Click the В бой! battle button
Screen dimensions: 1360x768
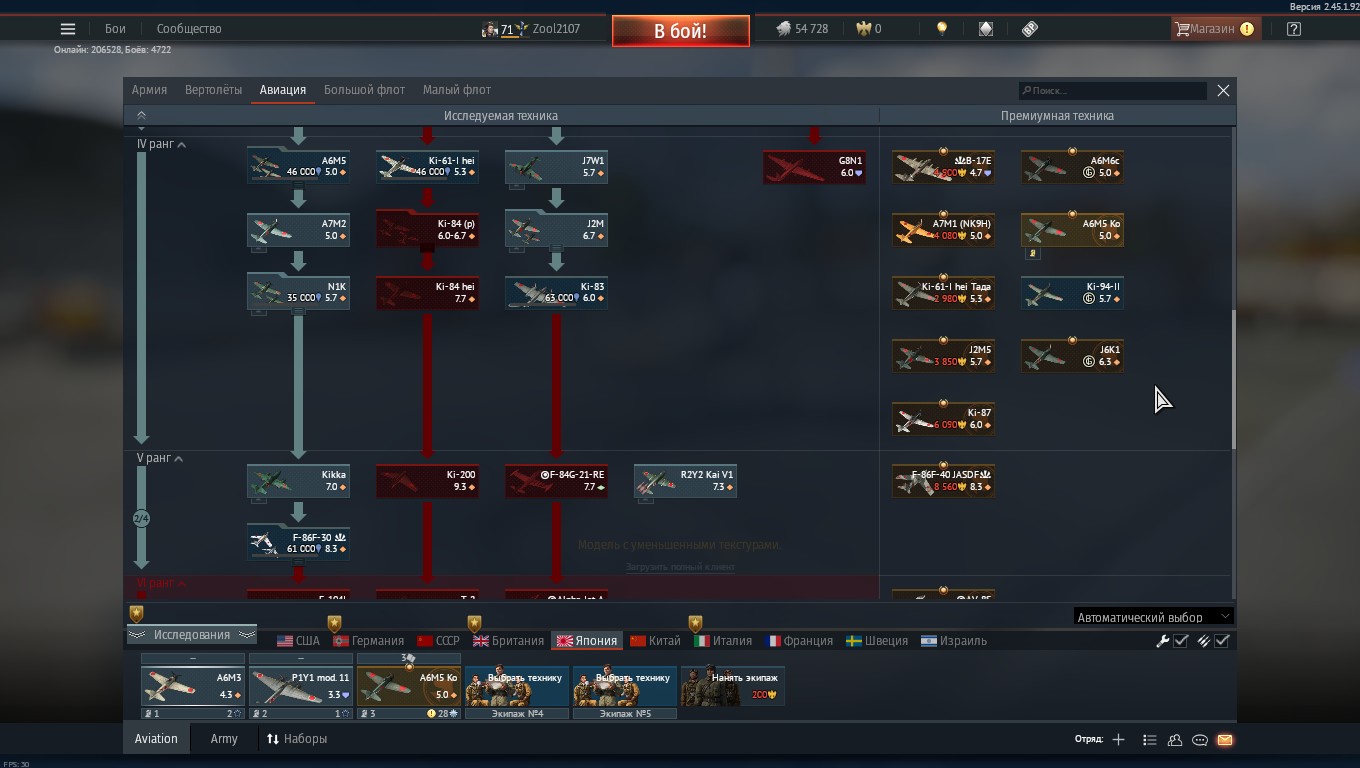click(x=681, y=31)
